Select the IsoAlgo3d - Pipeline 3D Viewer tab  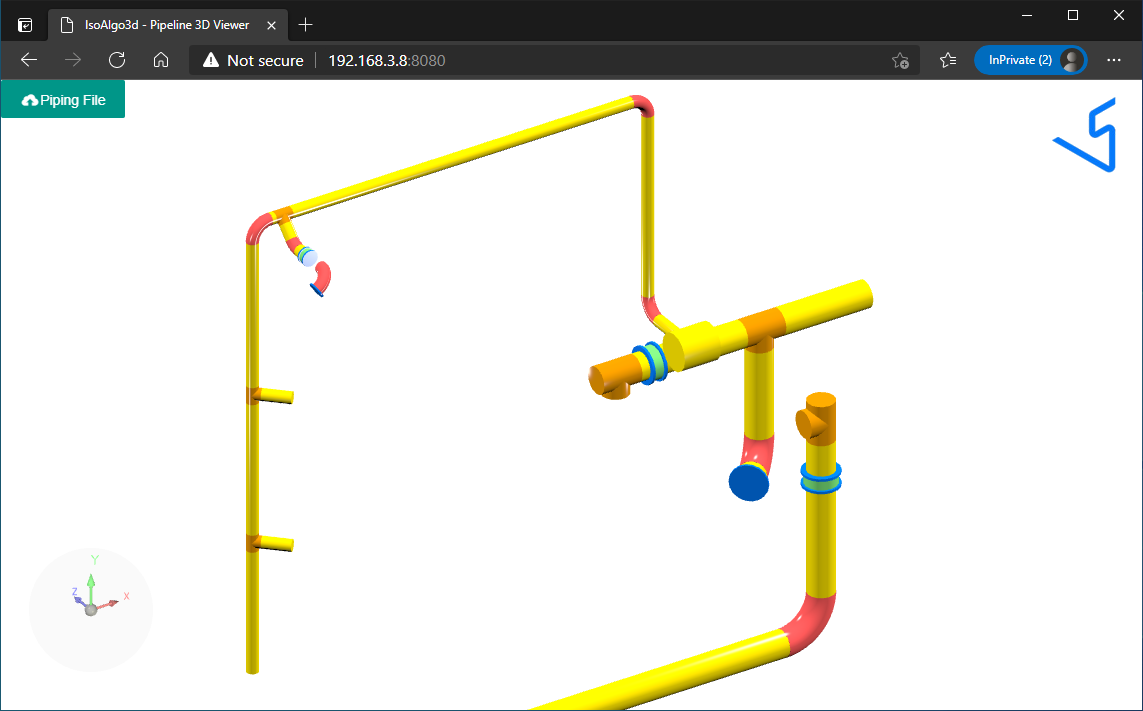pyautogui.click(x=168, y=26)
